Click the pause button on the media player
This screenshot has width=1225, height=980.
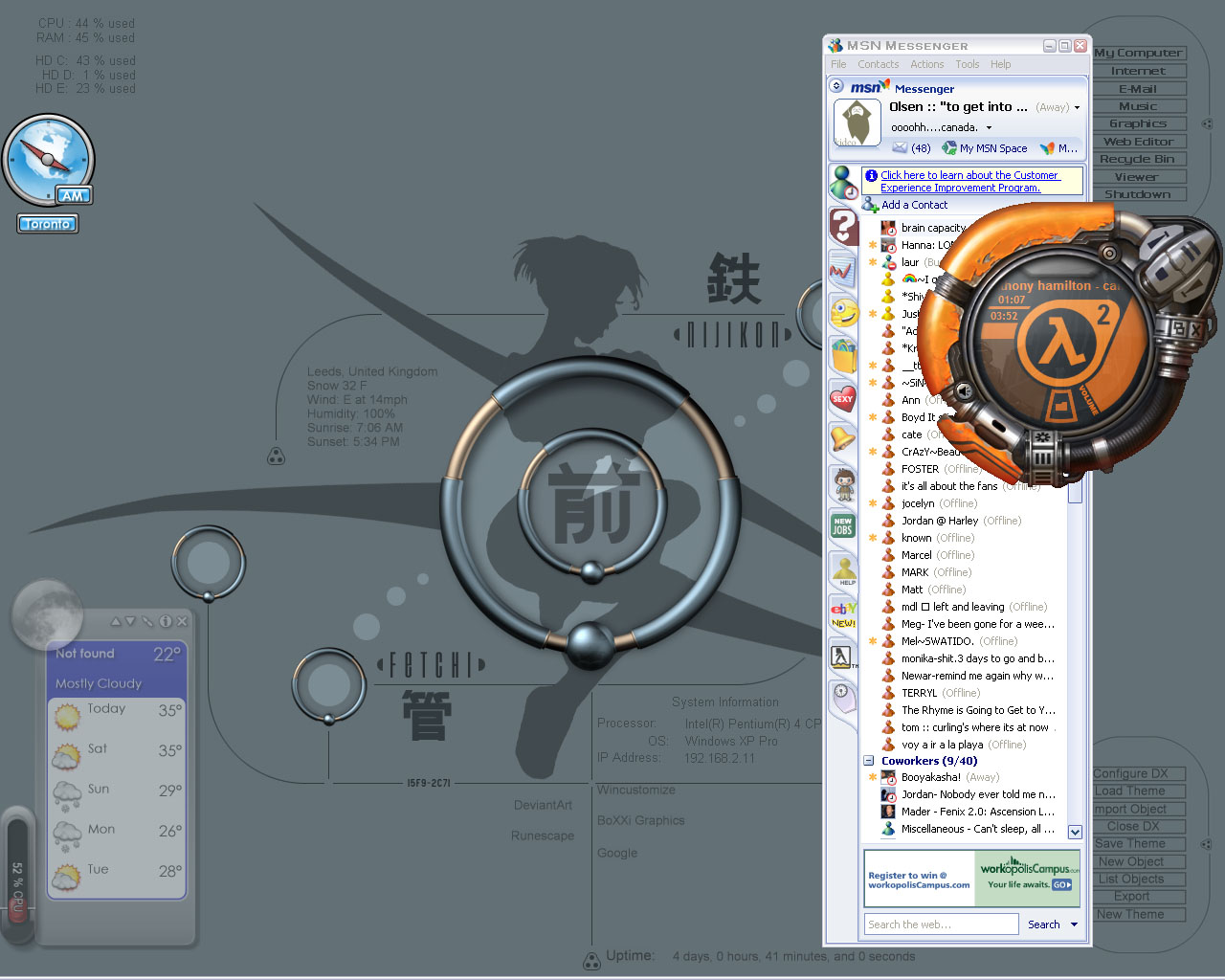pos(1192,251)
